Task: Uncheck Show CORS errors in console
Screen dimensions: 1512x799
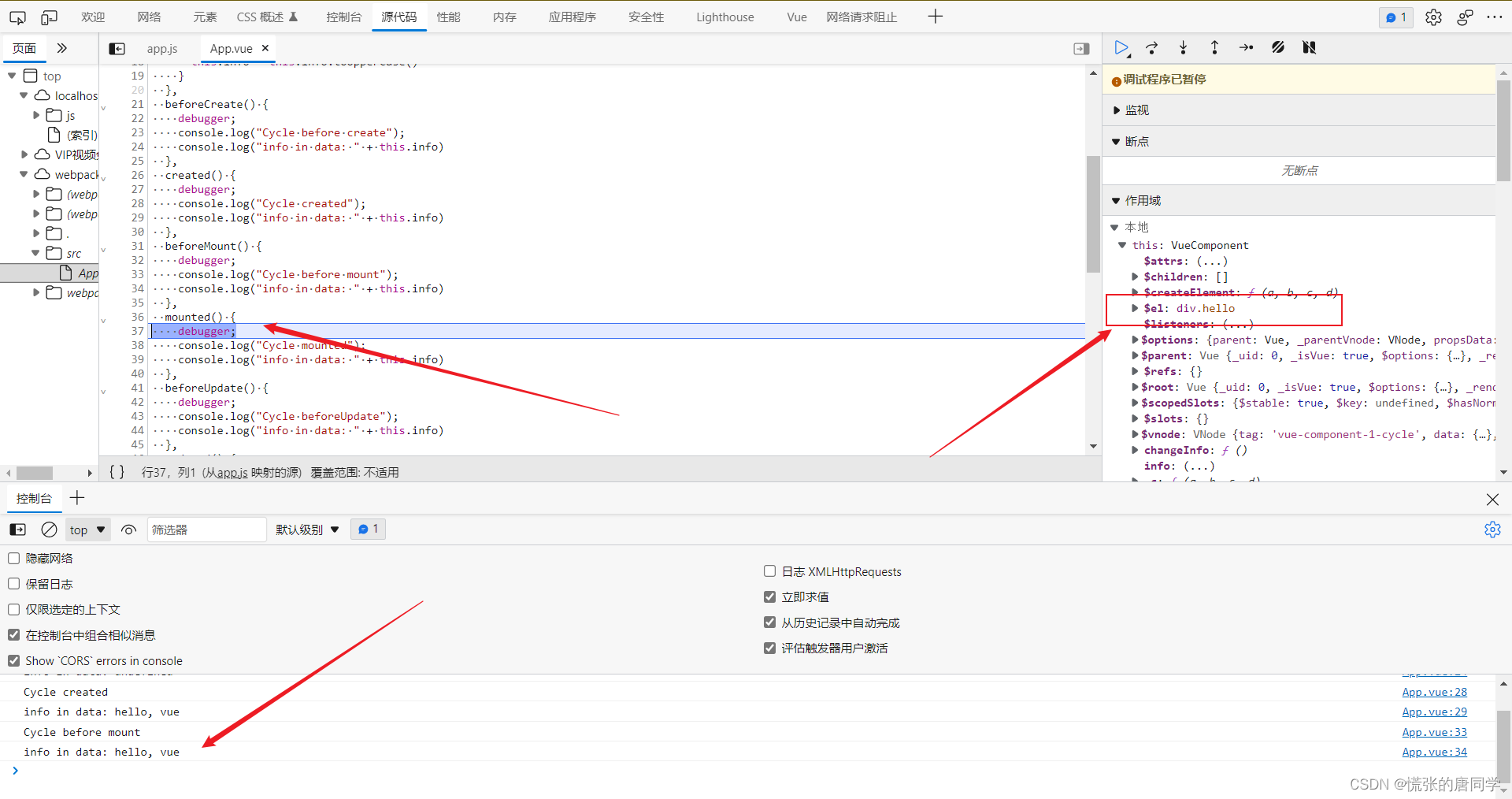Action: (x=14, y=660)
